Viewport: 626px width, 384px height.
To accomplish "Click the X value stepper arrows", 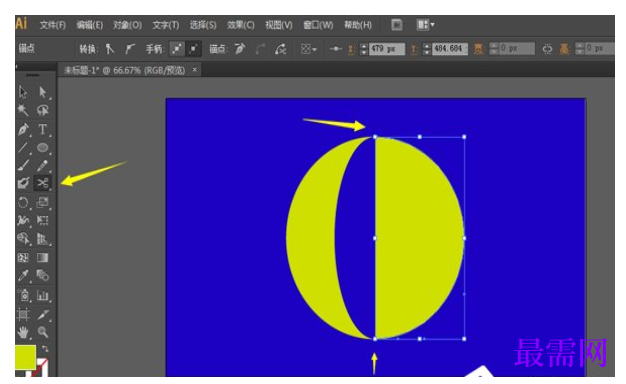I will [363, 49].
